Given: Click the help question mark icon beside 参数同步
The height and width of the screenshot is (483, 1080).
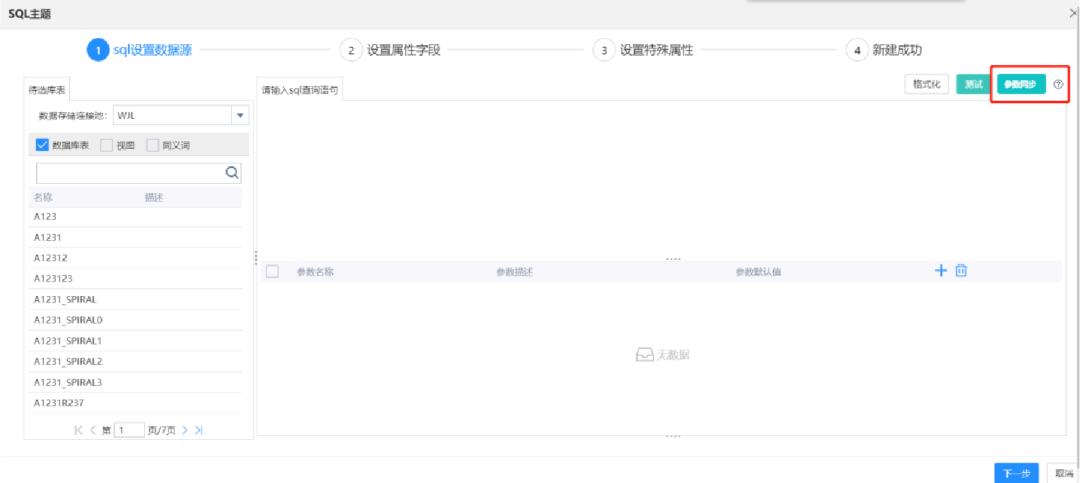Looking at the screenshot, I should (x=1058, y=85).
